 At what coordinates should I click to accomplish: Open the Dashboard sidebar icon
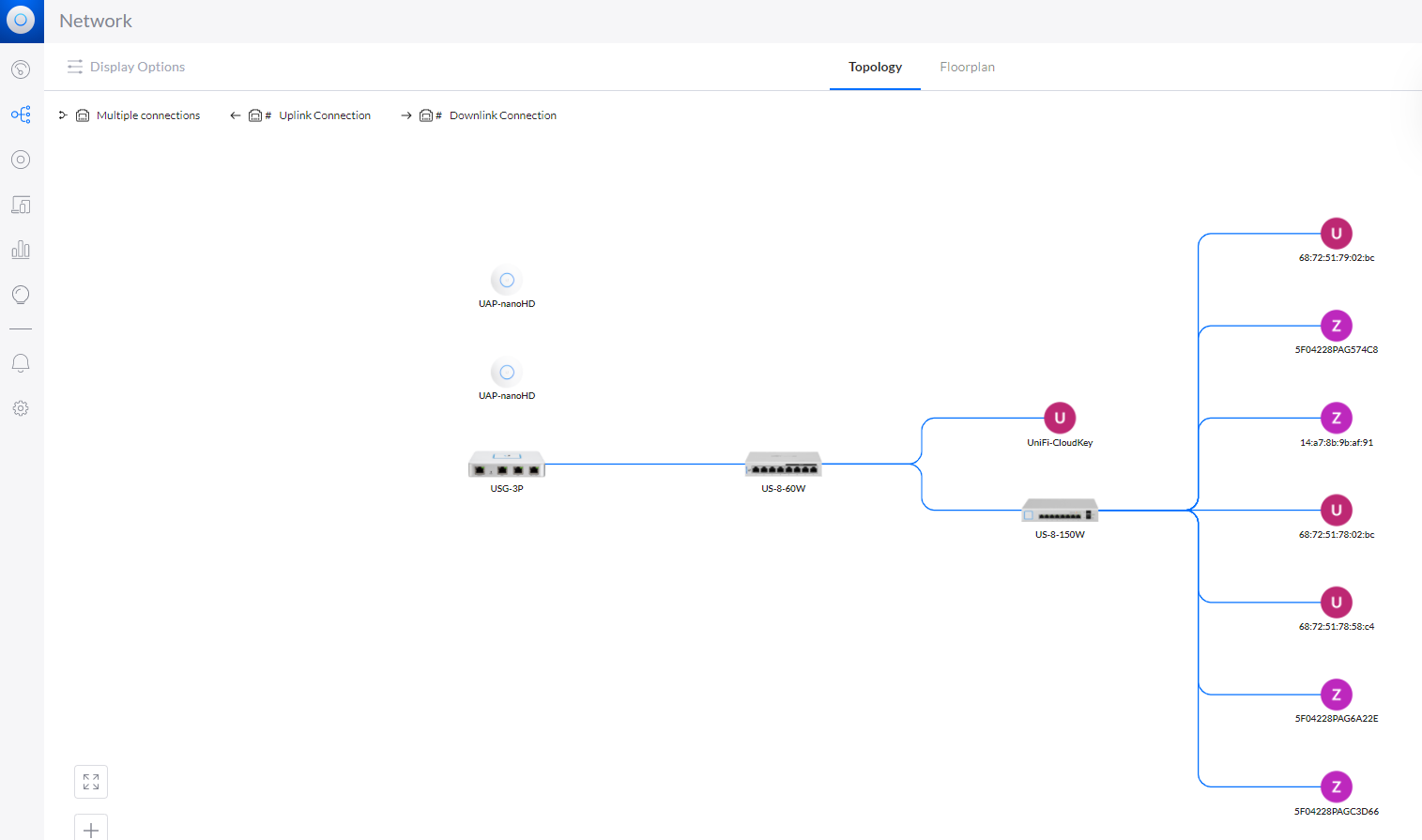coord(21,69)
